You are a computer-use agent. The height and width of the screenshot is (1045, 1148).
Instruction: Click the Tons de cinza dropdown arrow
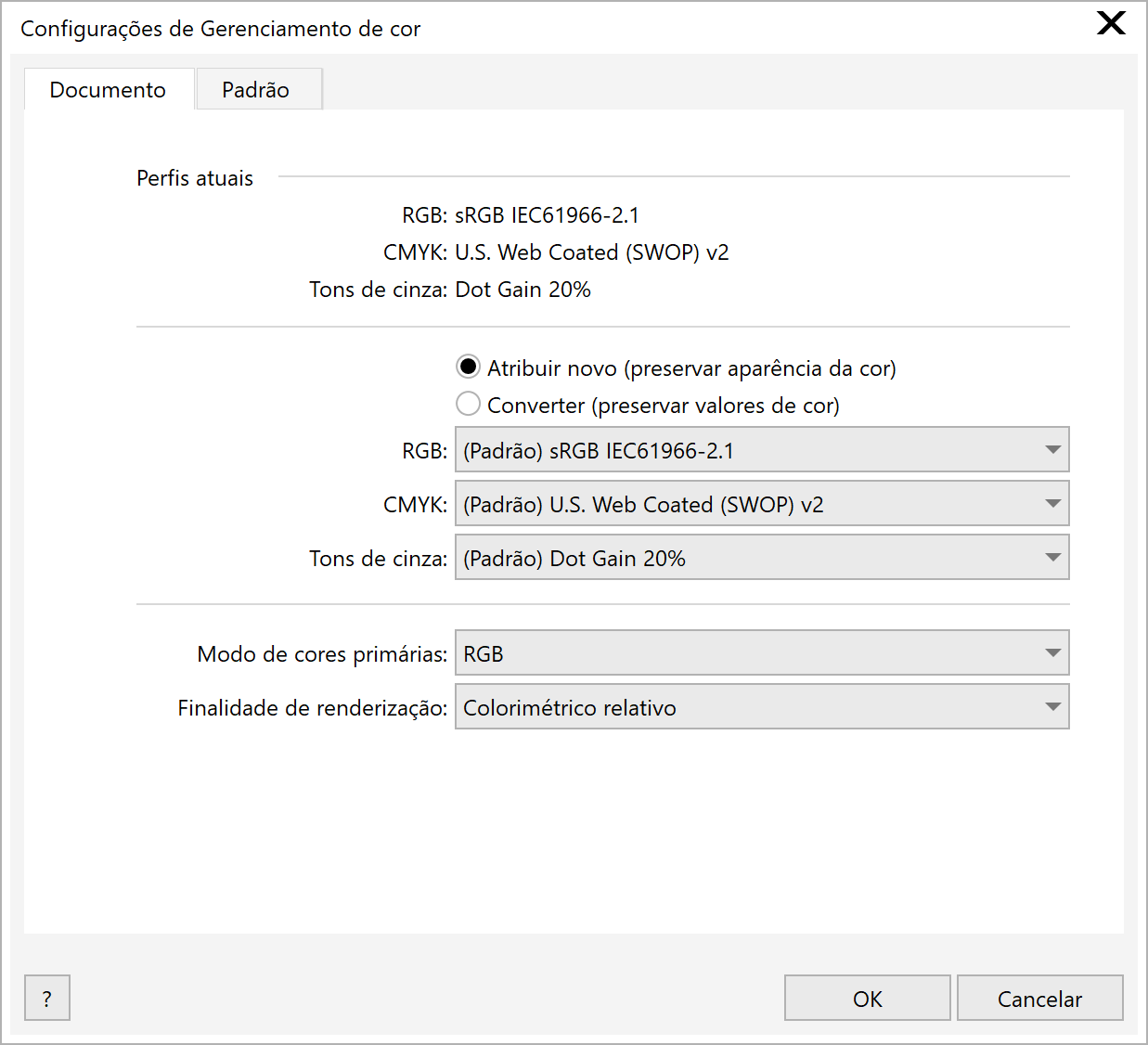click(x=1052, y=558)
